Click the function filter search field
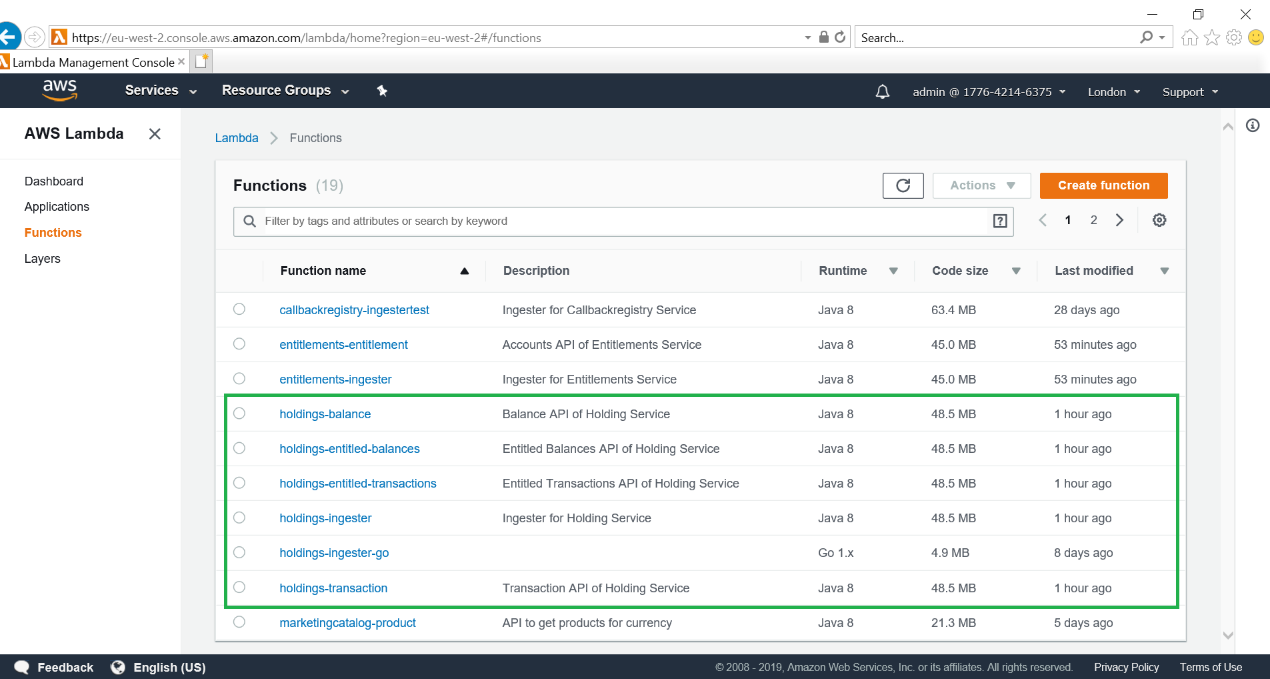1270x679 pixels. [620, 221]
